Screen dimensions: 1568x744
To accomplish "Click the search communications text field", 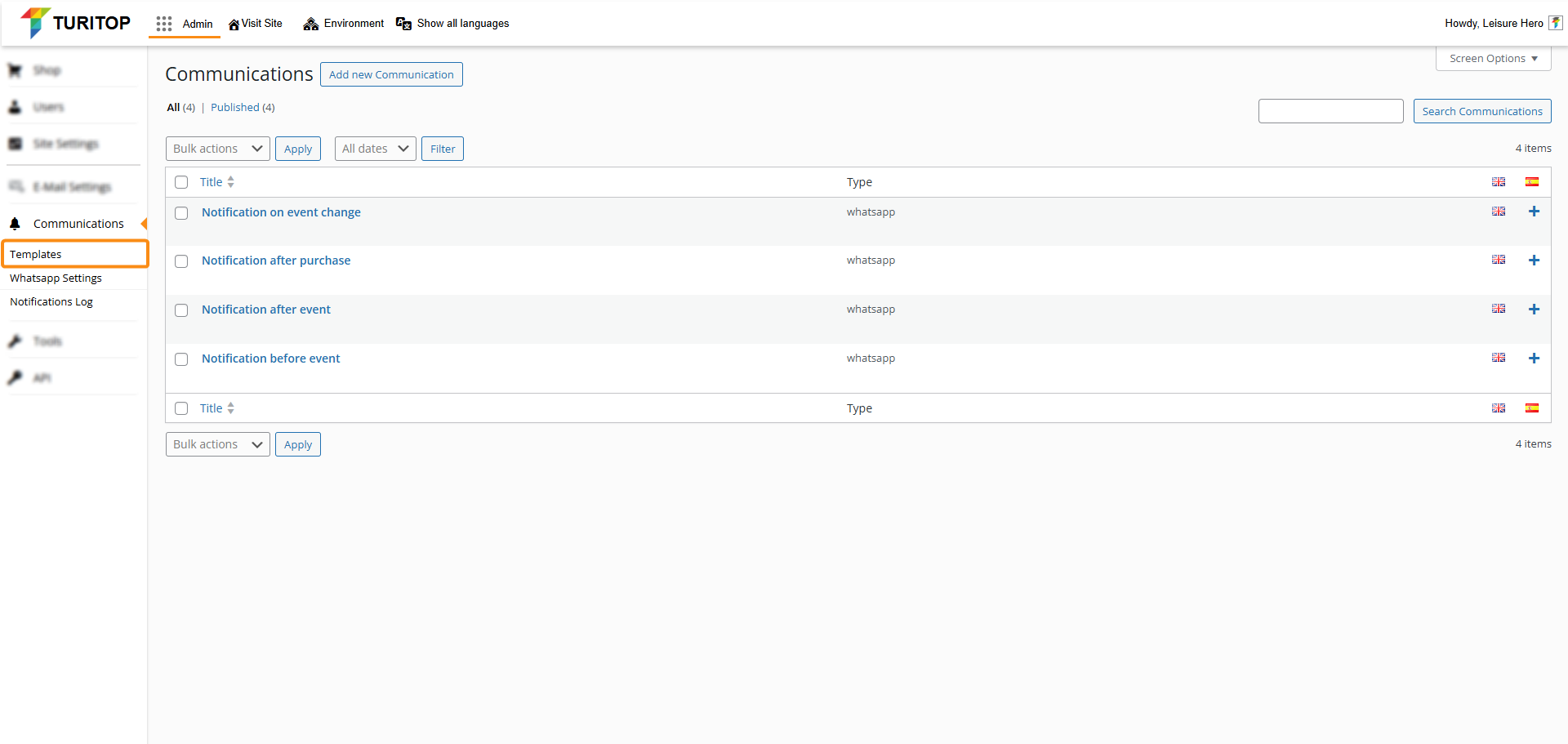I will pos(1330,111).
